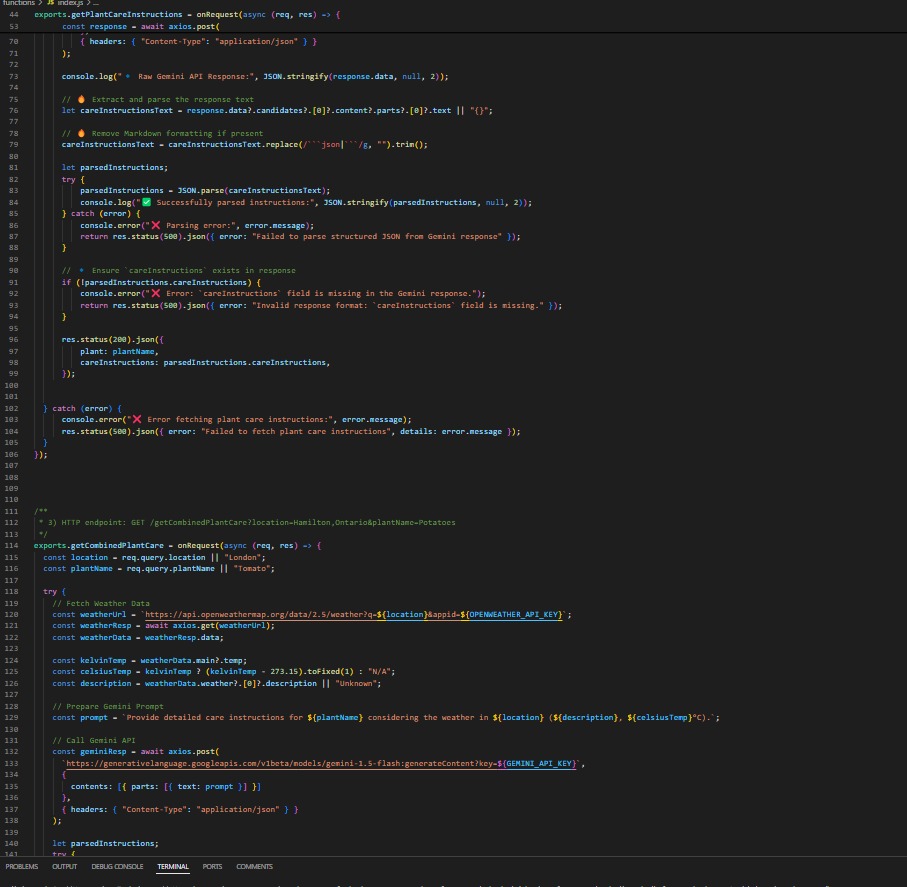
Task: Place cursor on 'parsedInstructions' in line 81
Action: [x=122, y=167]
